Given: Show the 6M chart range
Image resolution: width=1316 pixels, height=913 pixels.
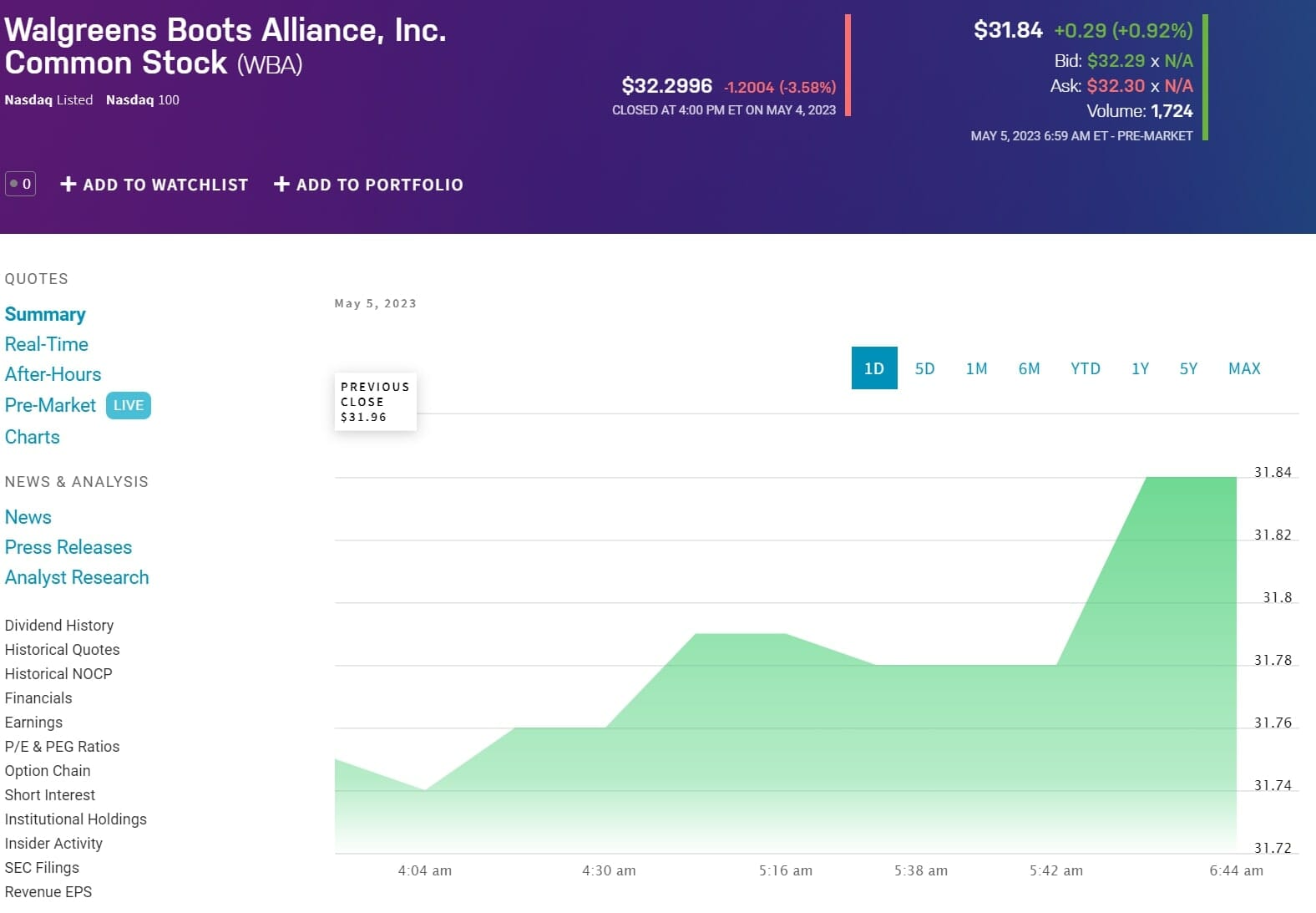Looking at the screenshot, I should (1029, 368).
